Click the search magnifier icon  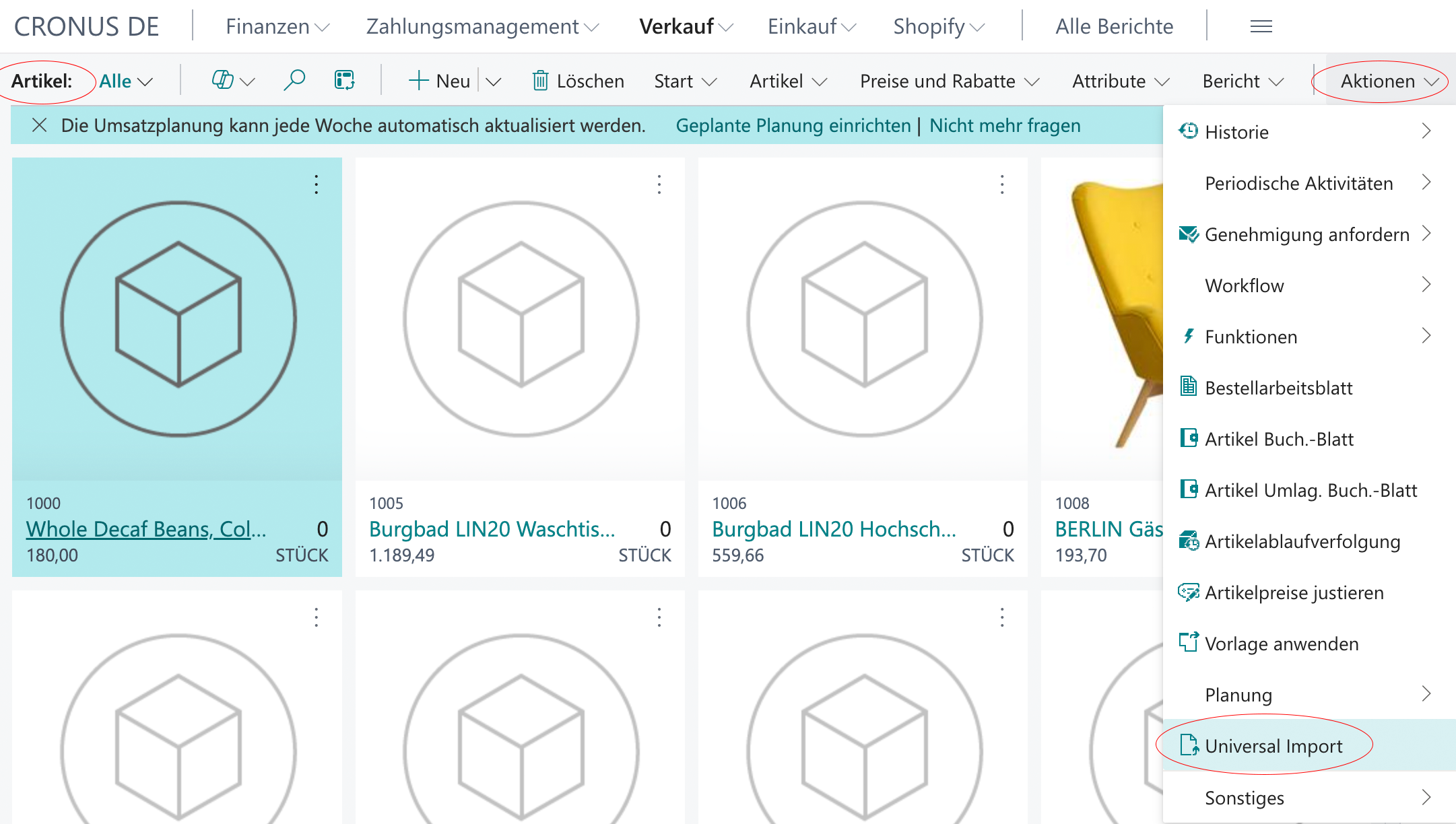pyautogui.click(x=294, y=81)
